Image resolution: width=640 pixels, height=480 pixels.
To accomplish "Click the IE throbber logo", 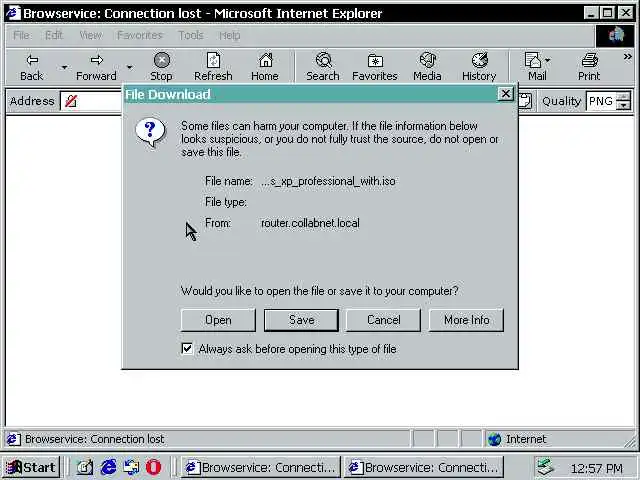I will tap(616, 36).
